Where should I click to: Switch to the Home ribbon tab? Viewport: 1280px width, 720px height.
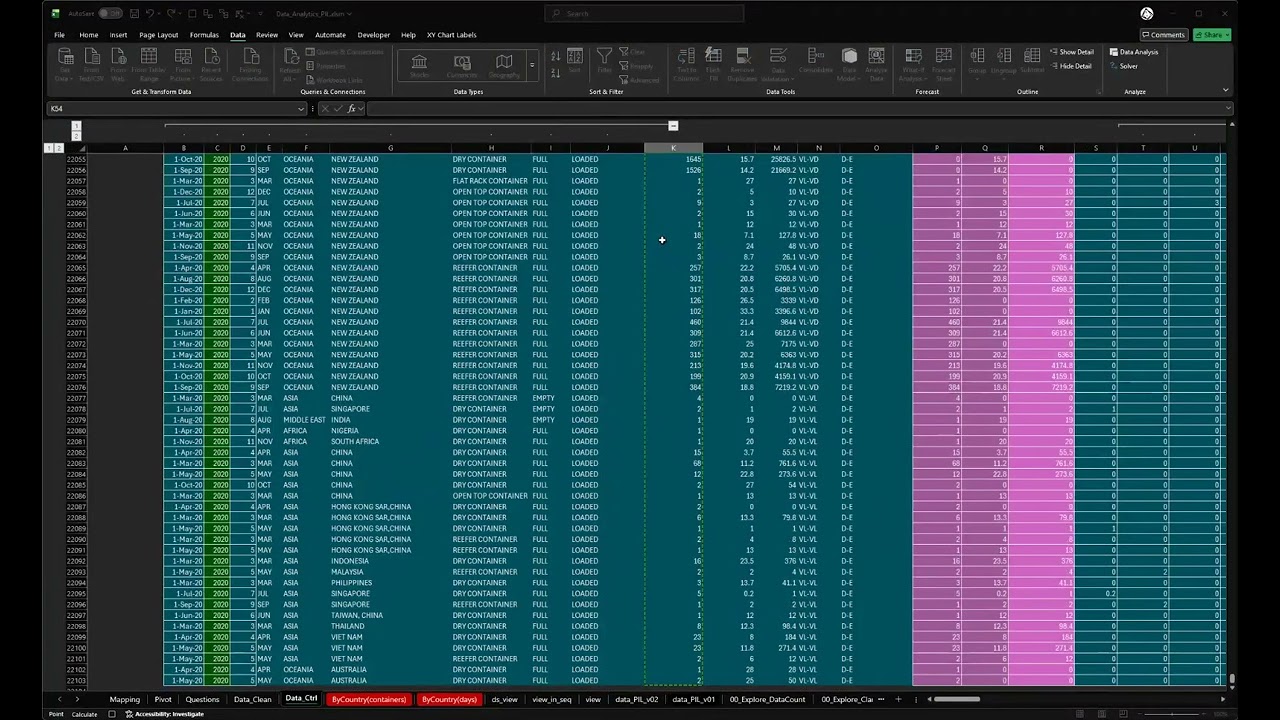(x=89, y=35)
